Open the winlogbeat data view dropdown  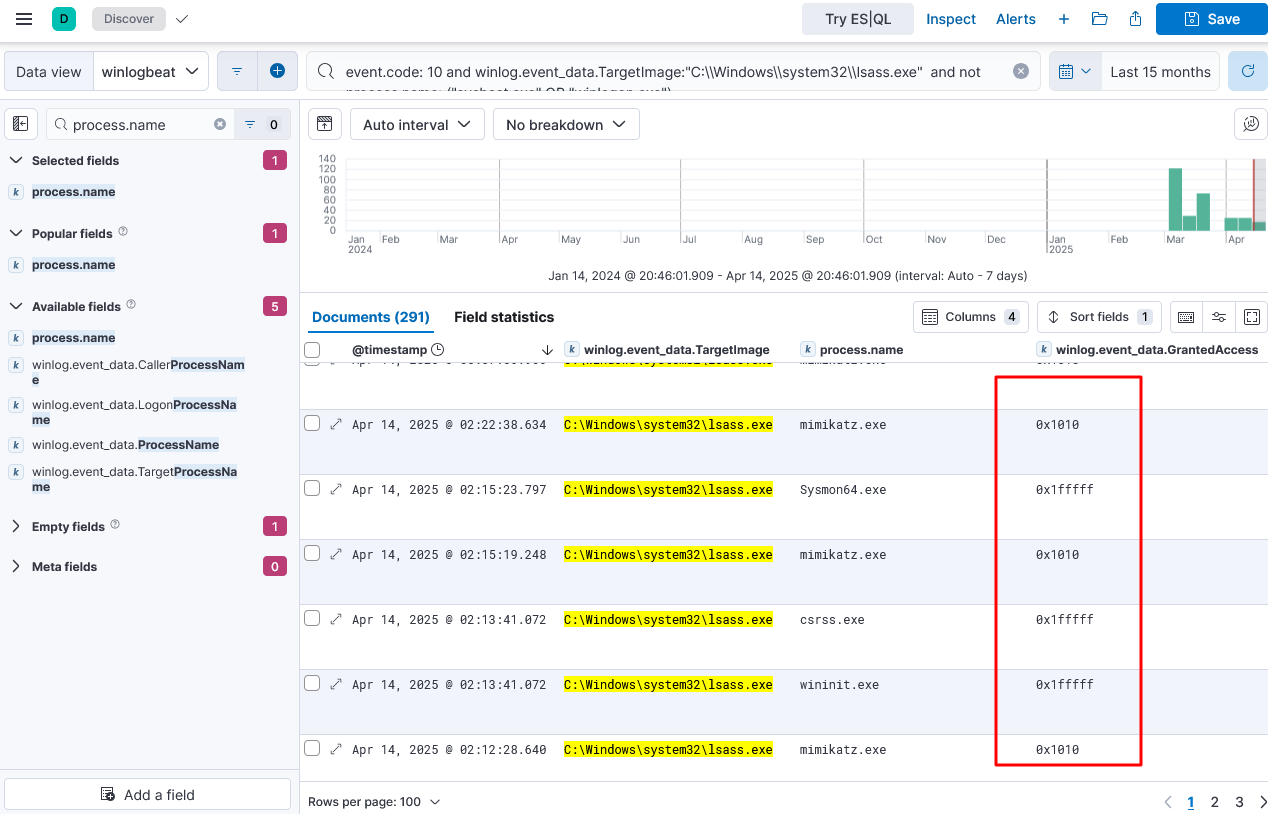[x=152, y=72]
